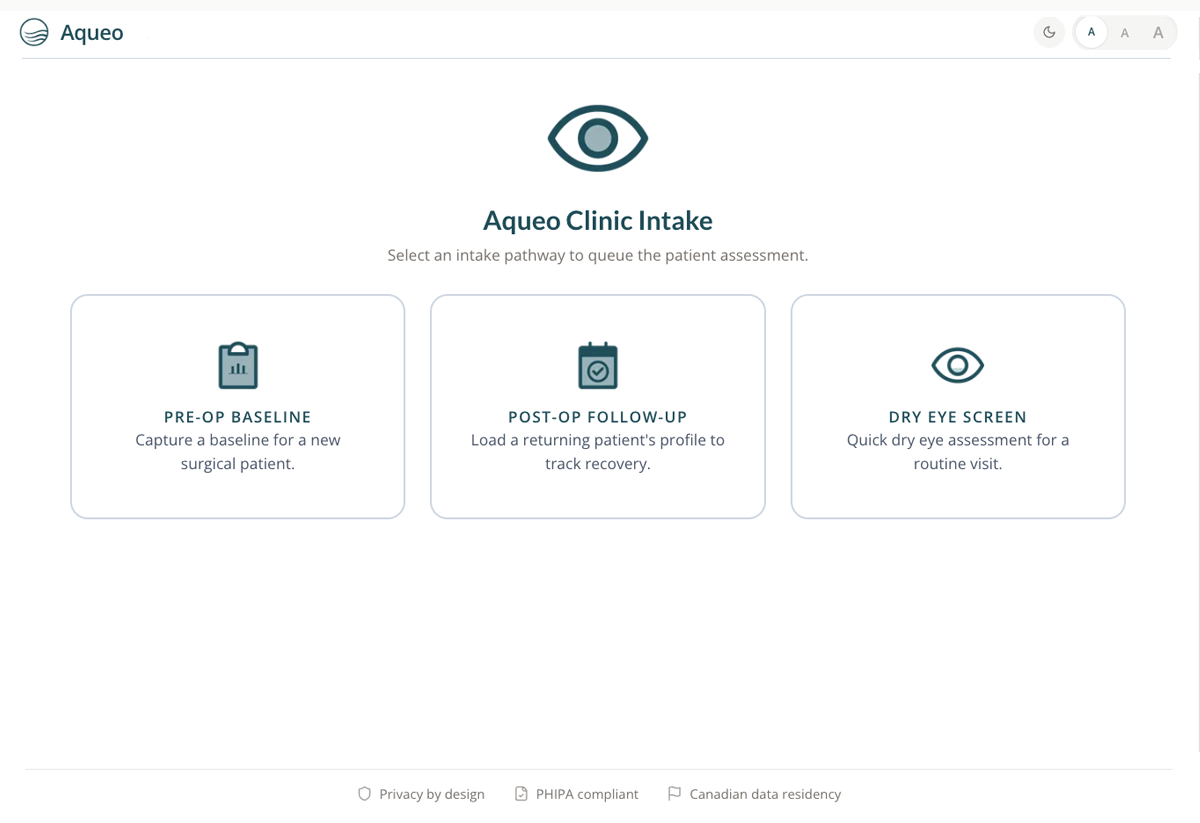The image size is (1200, 823).
Task: Click the 'PHIPA compliant' footer text
Action: coord(587,794)
